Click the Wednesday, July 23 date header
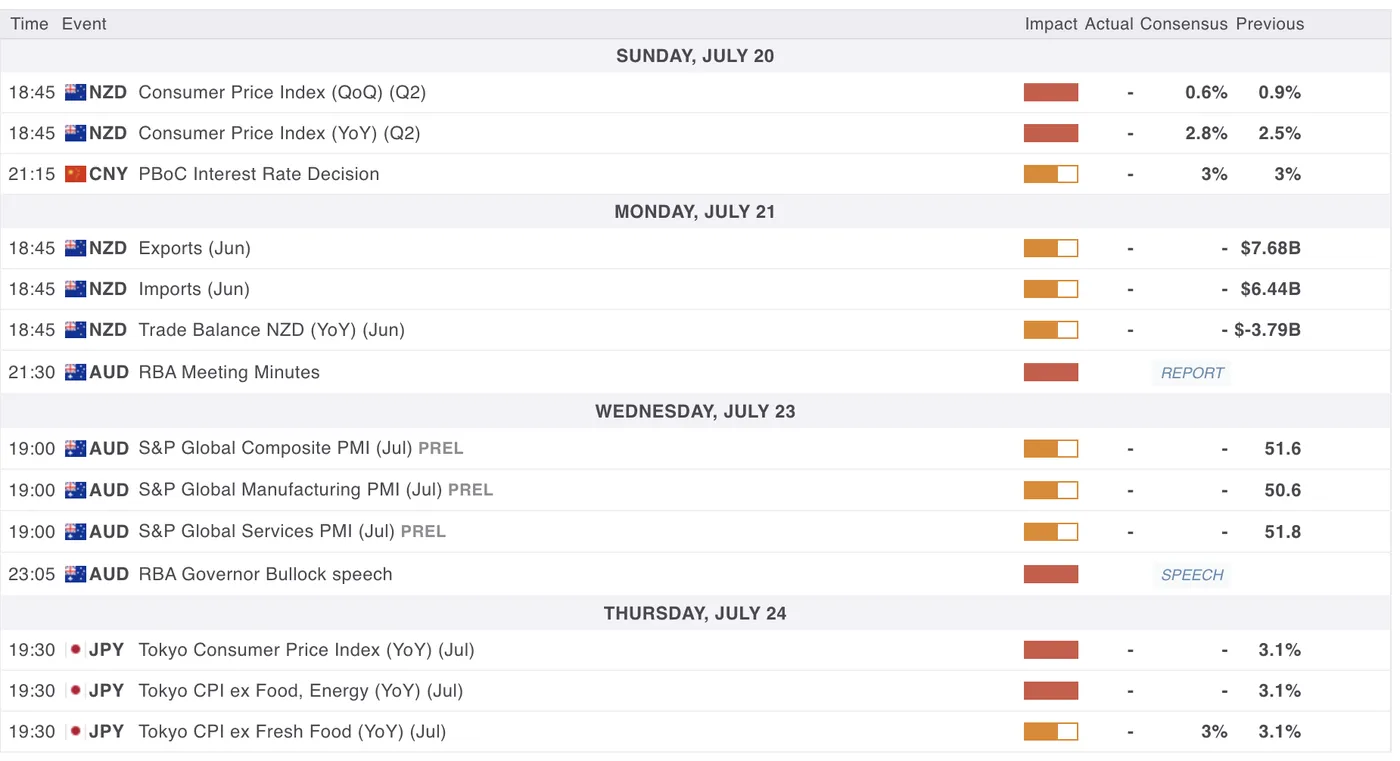The height and width of the screenshot is (761, 1400). (695, 411)
